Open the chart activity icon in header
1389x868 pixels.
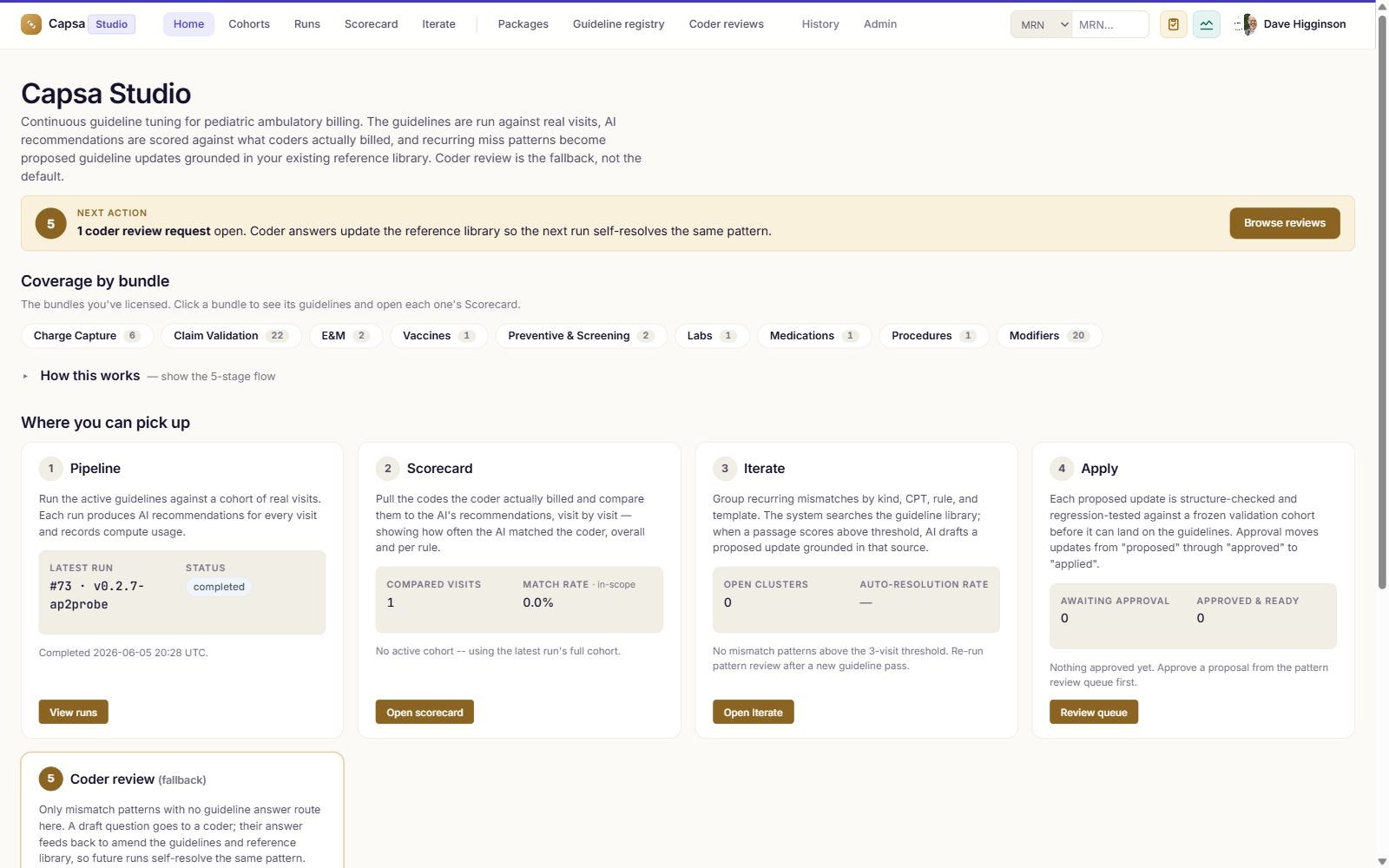1207,24
